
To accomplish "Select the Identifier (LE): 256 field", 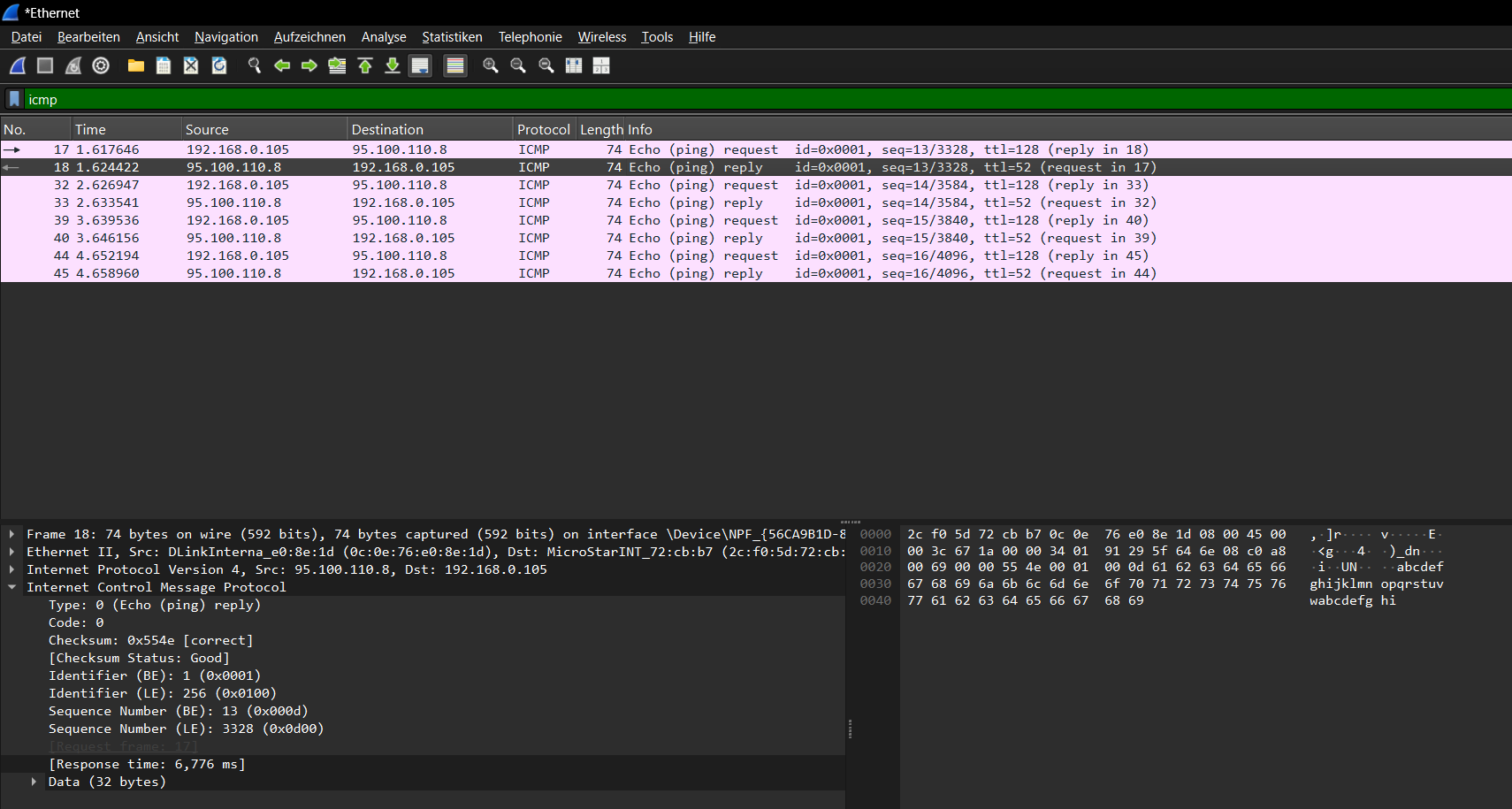I will [162, 693].
